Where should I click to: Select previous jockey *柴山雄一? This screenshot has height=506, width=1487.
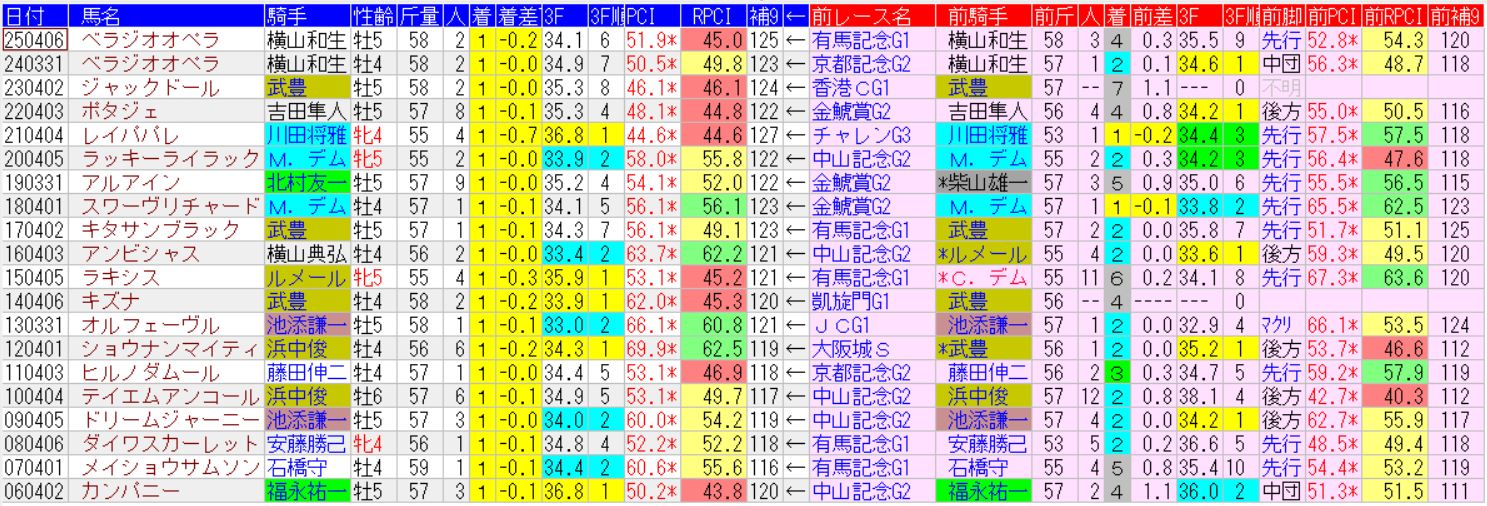click(984, 183)
